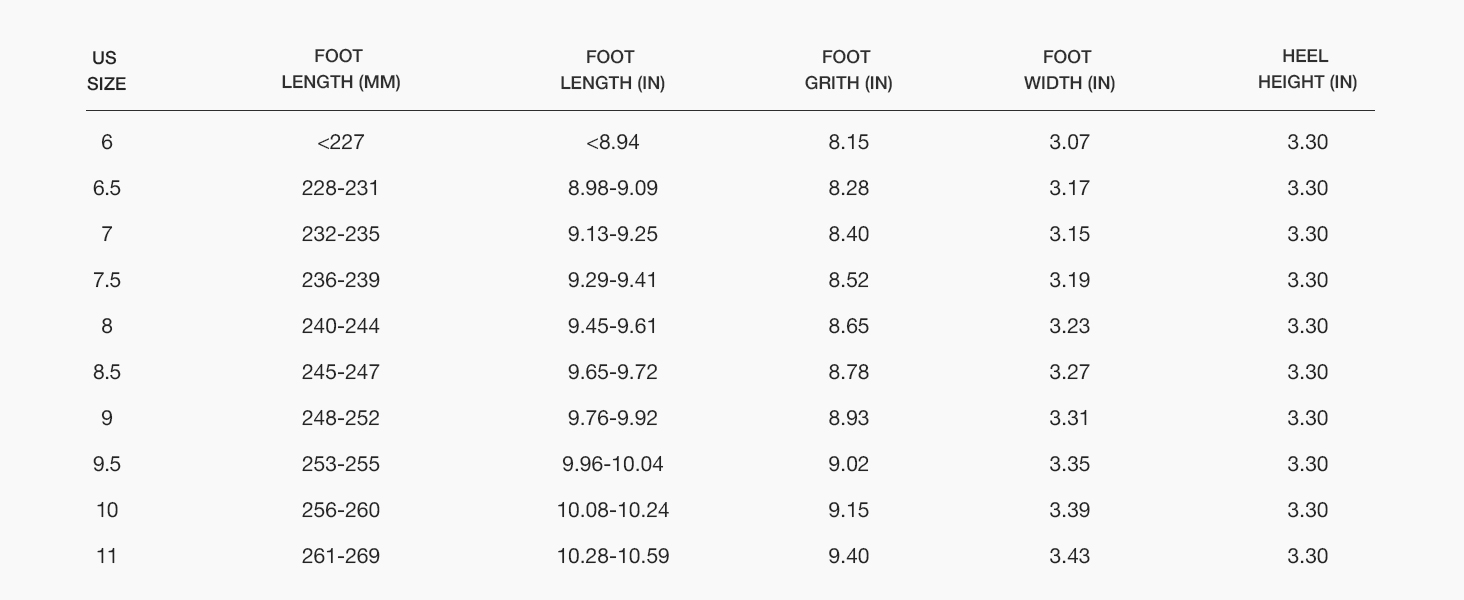Viewport: 1464px width, 600px height.
Task: Click heel height value for size 8.5
Action: pos(1306,372)
